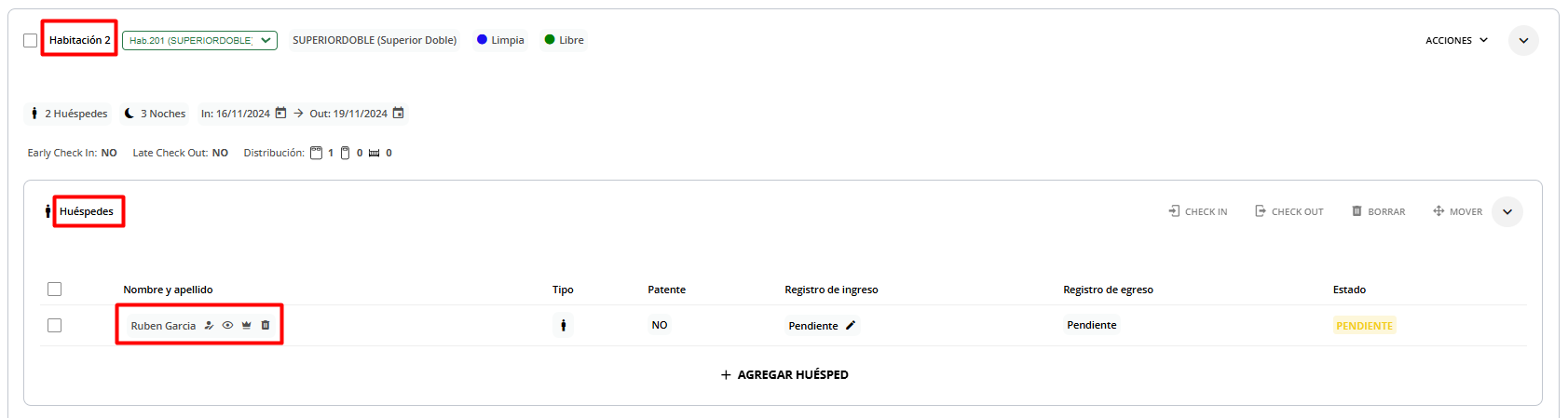Image resolution: width=1568 pixels, height=418 pixels.
Task: Collapse the Huéspedes section chevron
Action: (1507, 211)
